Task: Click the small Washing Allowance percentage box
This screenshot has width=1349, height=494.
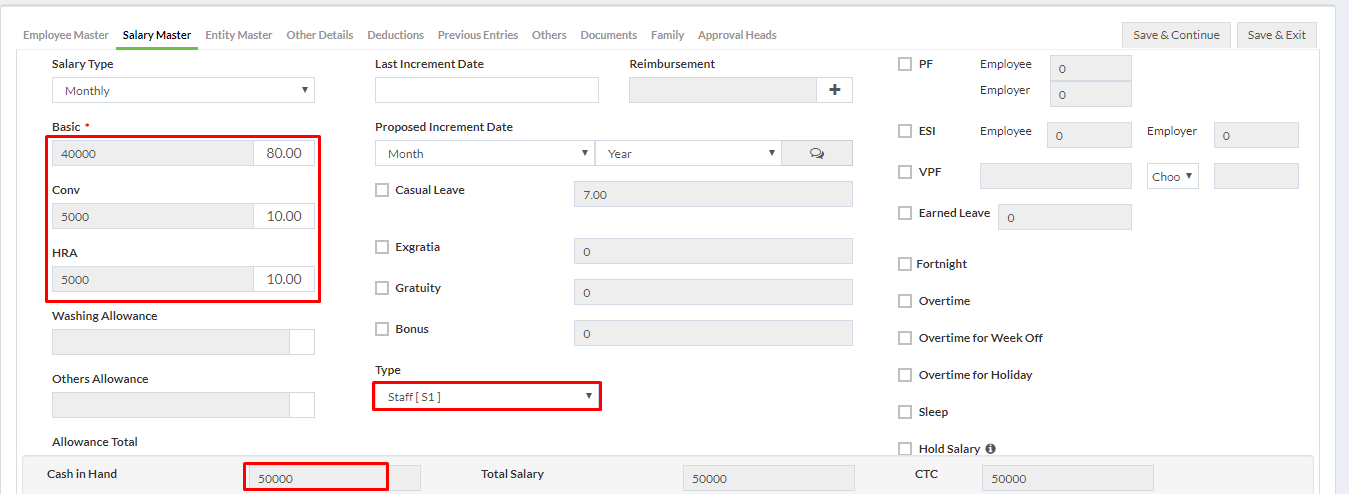Action: click(302, 342)
